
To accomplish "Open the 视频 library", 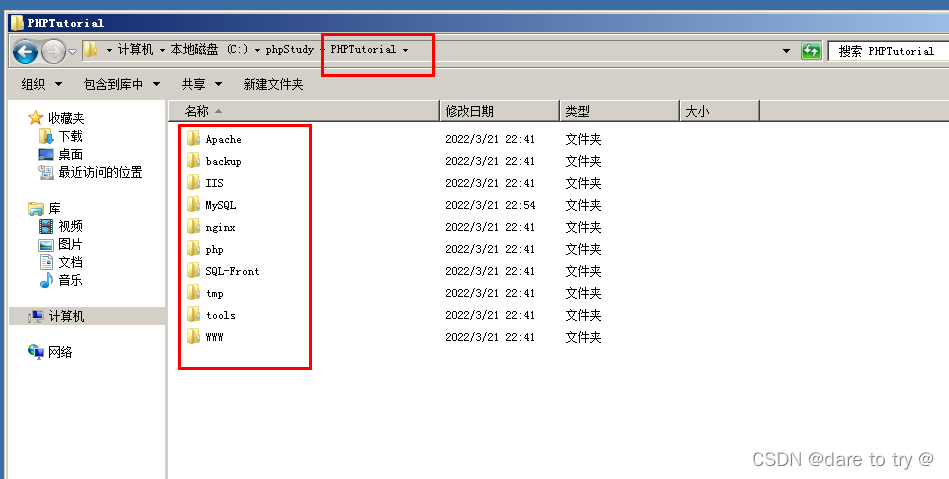I will click(x=61, y=226).
